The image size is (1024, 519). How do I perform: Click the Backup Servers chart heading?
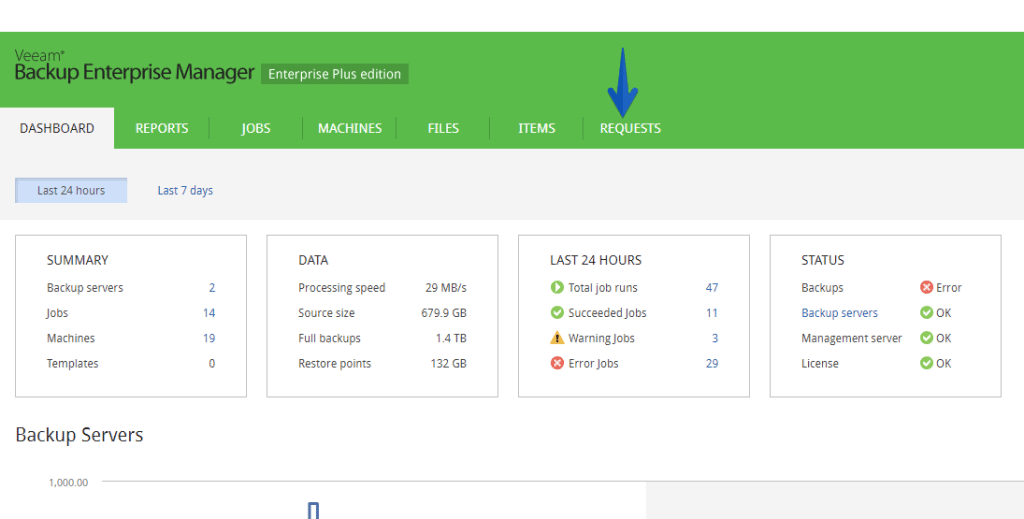pyautogui.click(x=80, y=434)
